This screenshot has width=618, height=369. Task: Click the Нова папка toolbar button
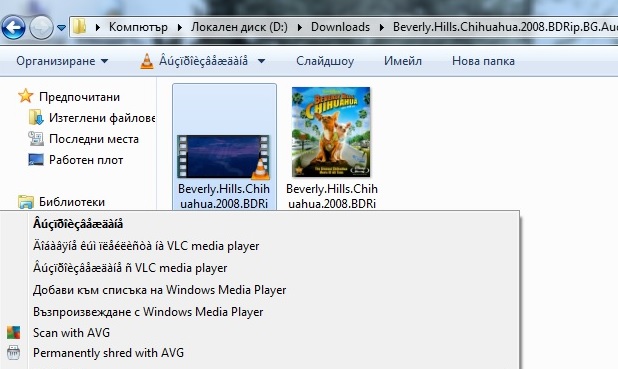coord(483,61)
